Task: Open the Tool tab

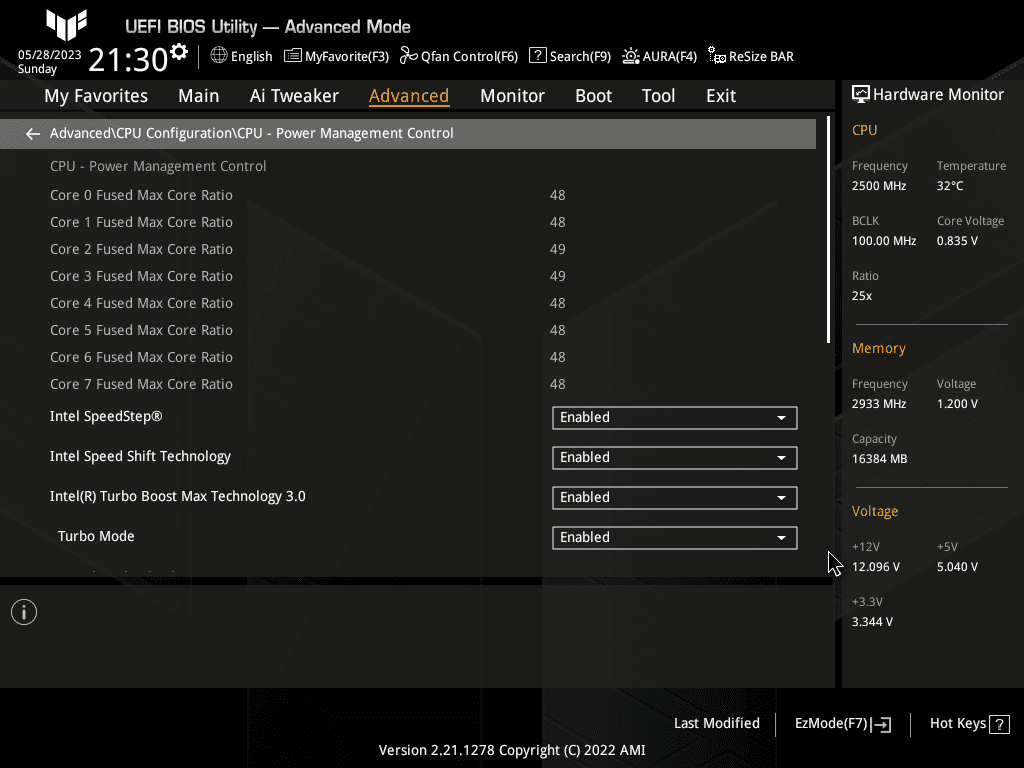Action: (658, 96)
